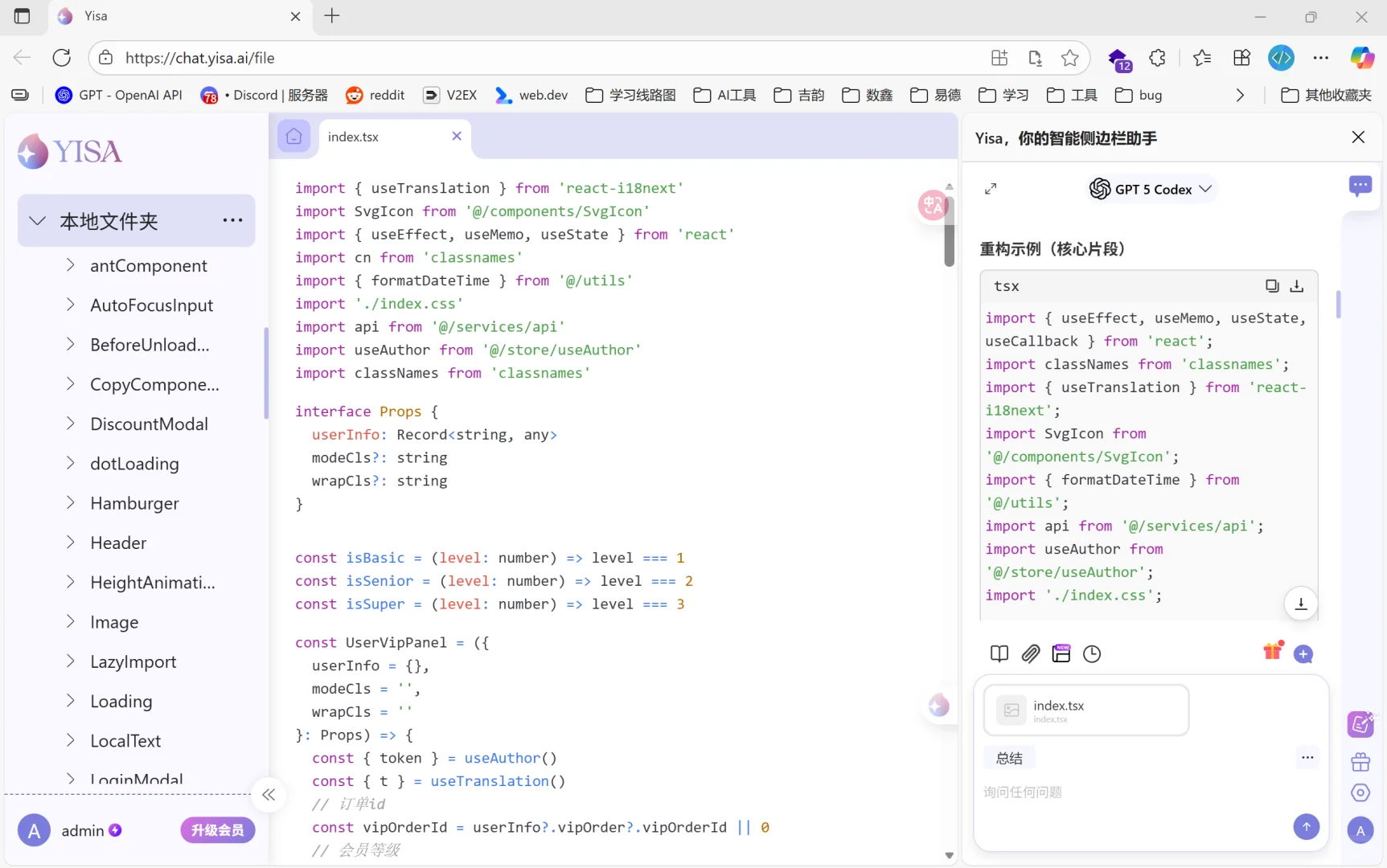
Task: Open the chat bubble icon on right rail
Action: point(1360,186)
